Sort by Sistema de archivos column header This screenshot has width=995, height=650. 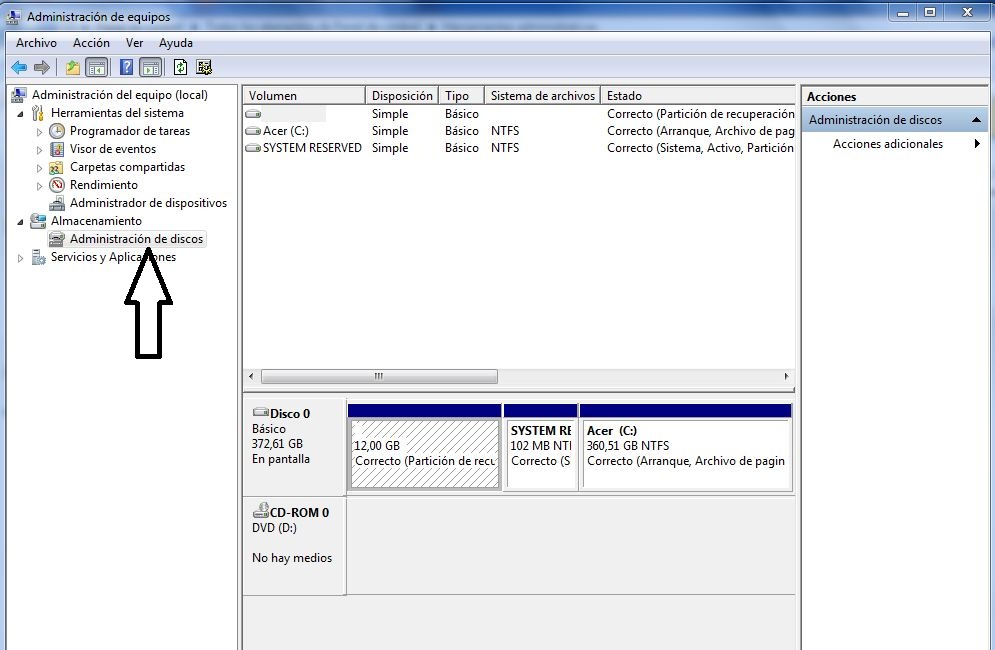(543, 95)
